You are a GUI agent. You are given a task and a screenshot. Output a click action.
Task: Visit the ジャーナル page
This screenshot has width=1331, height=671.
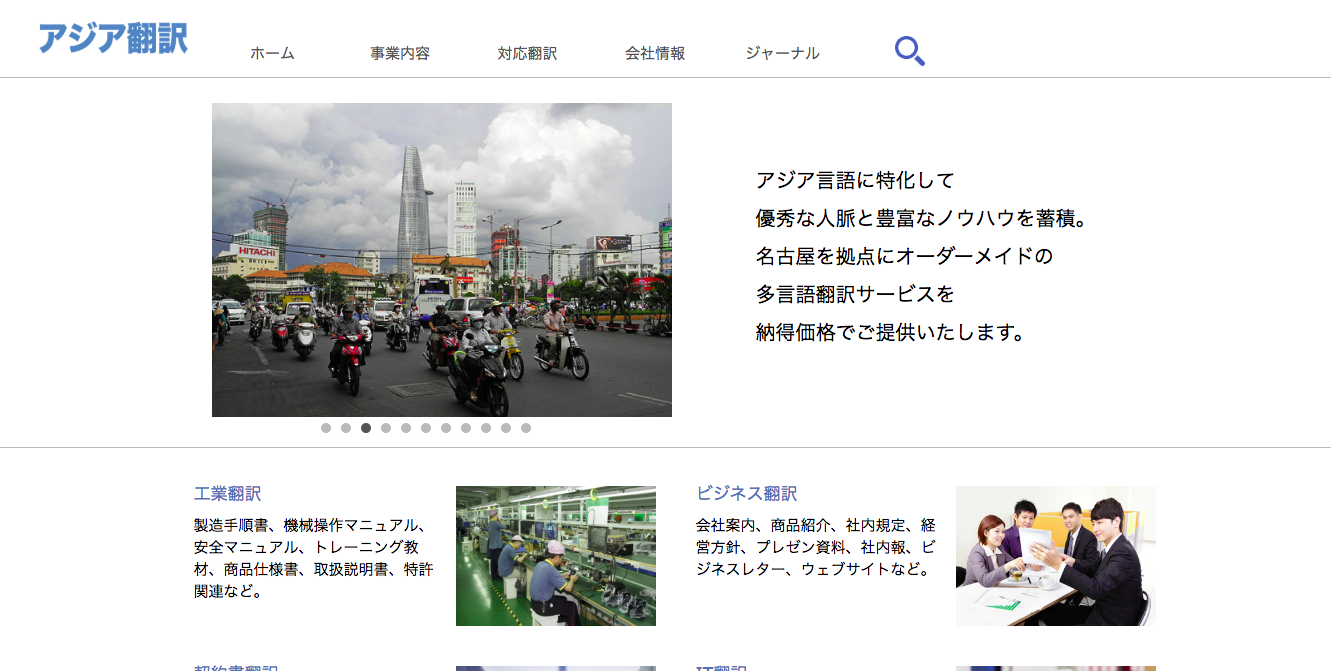coord(781,53)
